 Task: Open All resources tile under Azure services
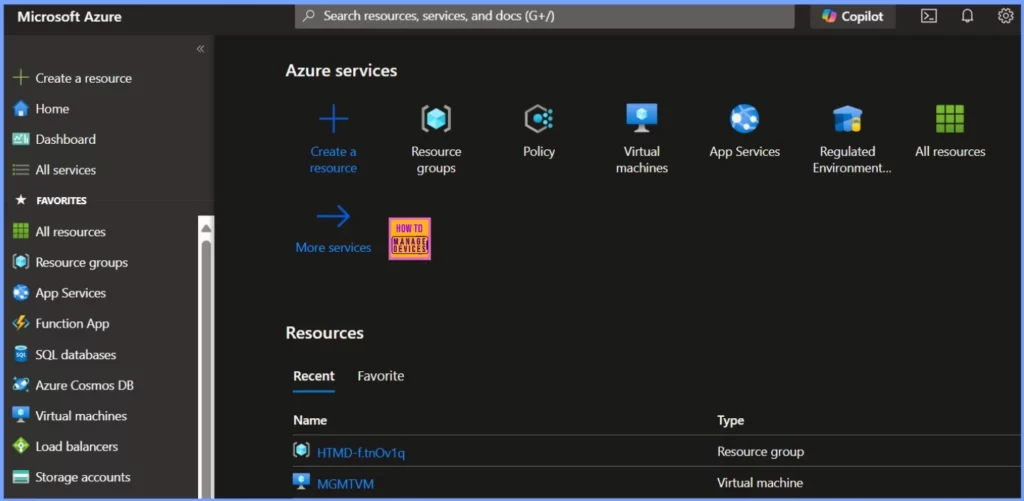[950, 131]
